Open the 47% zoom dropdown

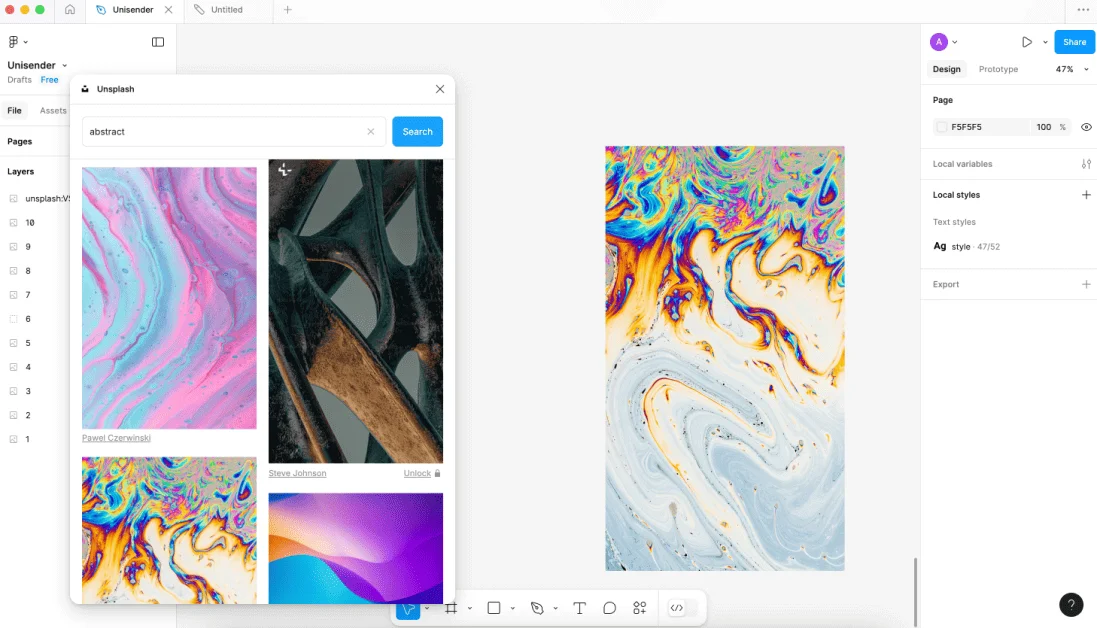coord(1071,69)
